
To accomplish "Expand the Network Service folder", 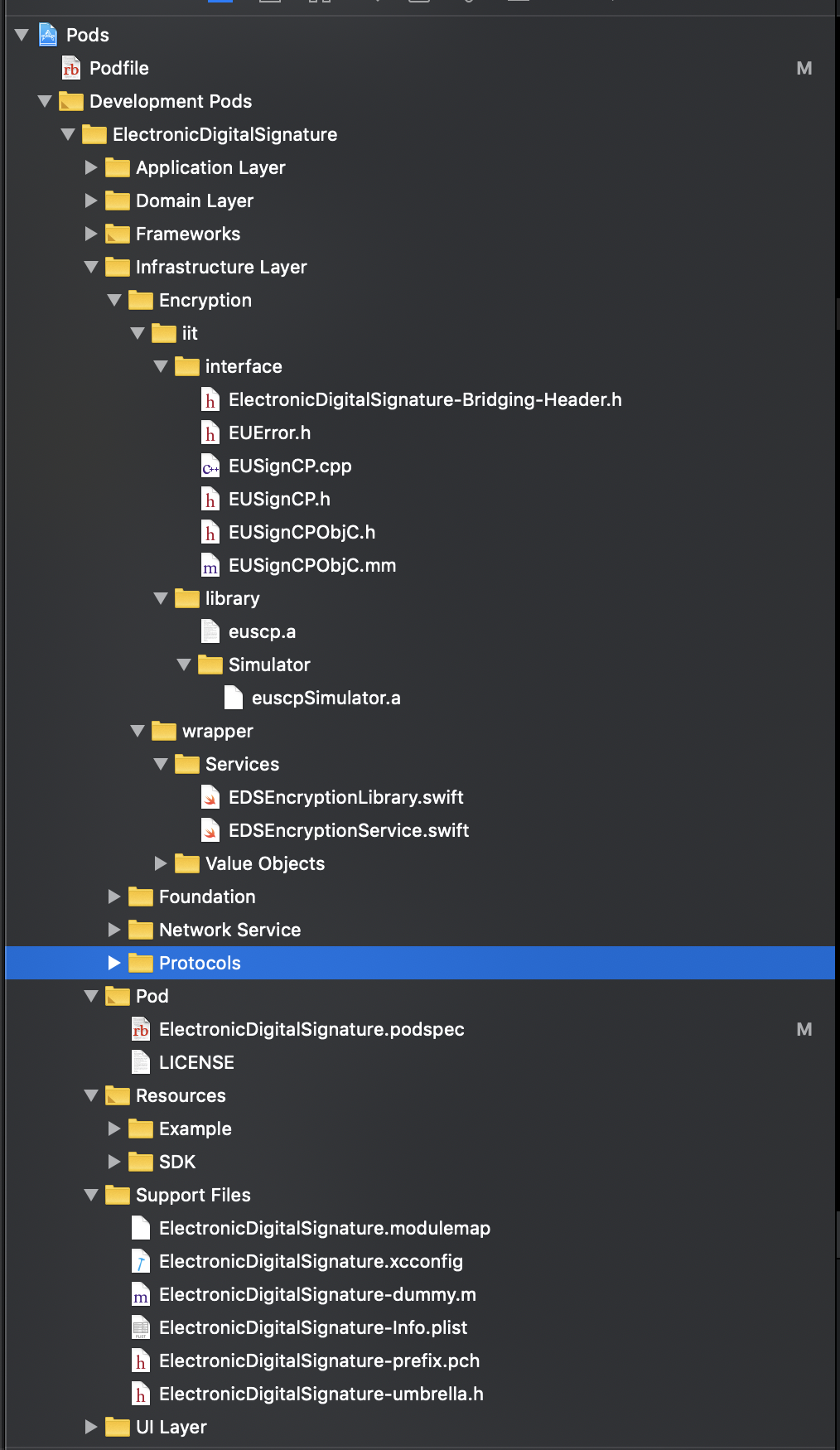I will point(114,930).
